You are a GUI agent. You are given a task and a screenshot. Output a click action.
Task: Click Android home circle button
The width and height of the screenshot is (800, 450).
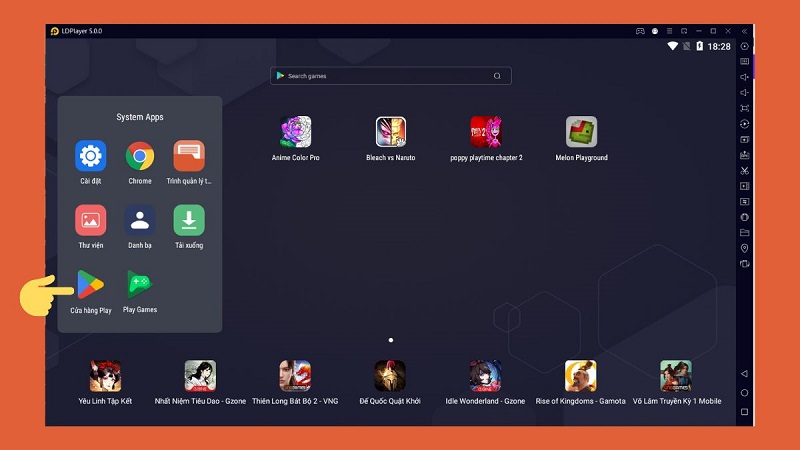coord(744,393)
